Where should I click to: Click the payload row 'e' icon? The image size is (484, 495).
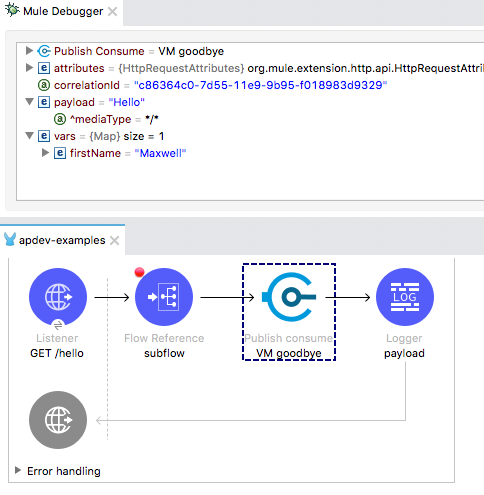click(x=44, y=102)
